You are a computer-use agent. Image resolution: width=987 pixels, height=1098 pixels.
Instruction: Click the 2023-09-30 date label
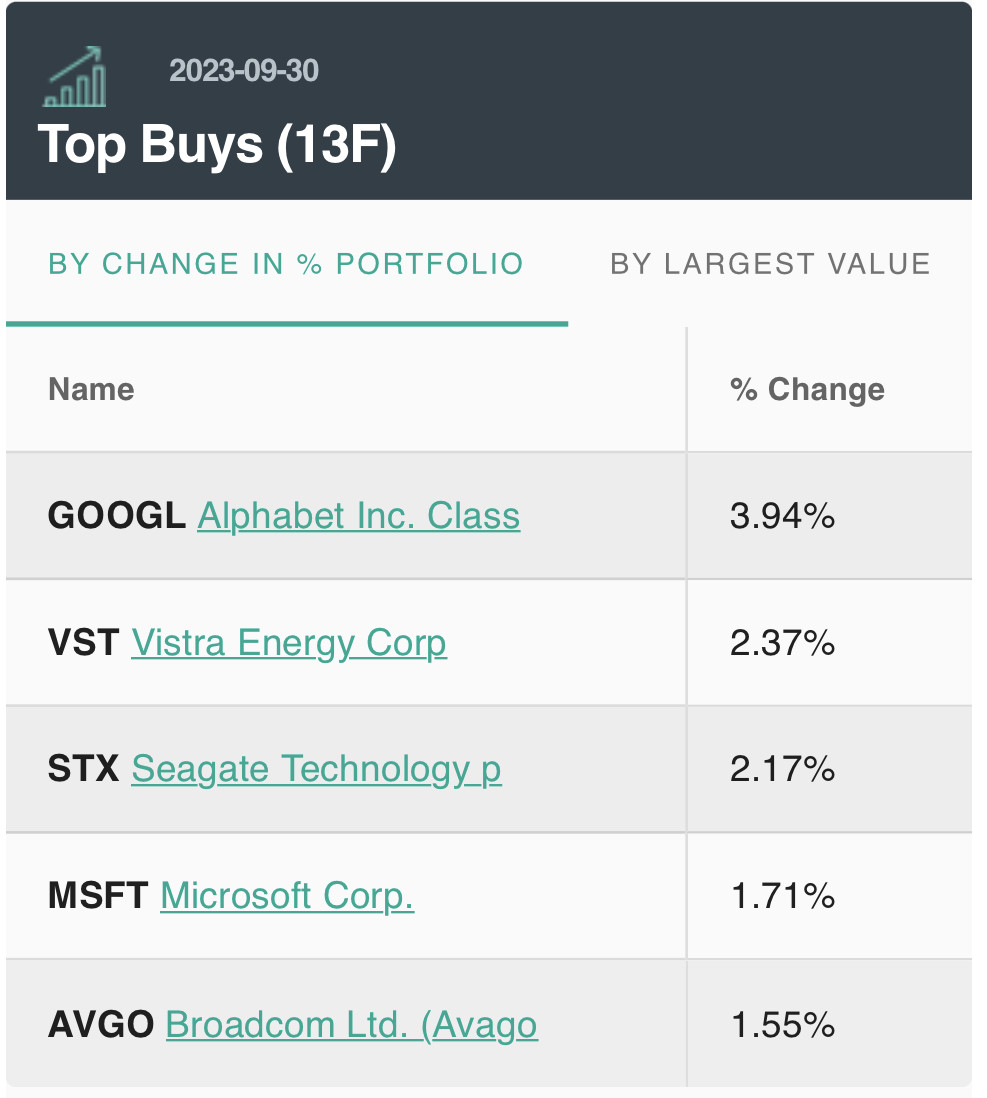point(244,71)
